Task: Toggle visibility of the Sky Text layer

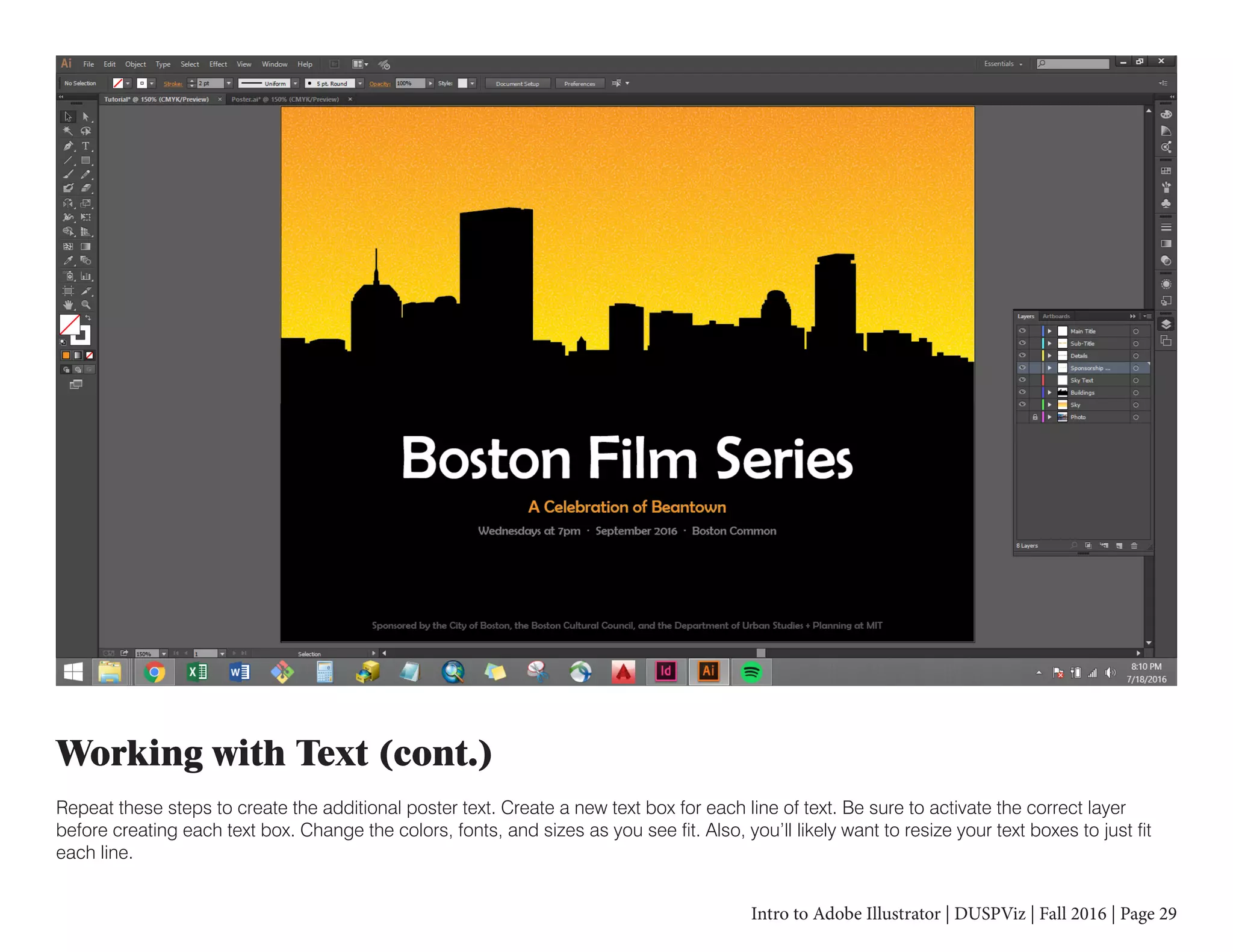Action: tap(1022, 380)
